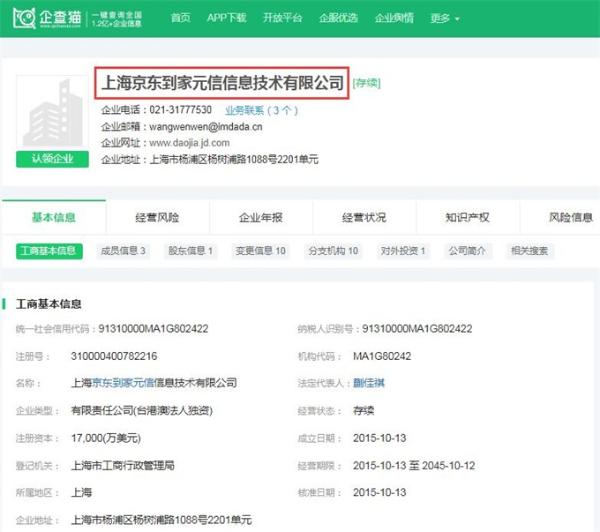Click the 纳税人识别号 value

[x=417, y=329]
